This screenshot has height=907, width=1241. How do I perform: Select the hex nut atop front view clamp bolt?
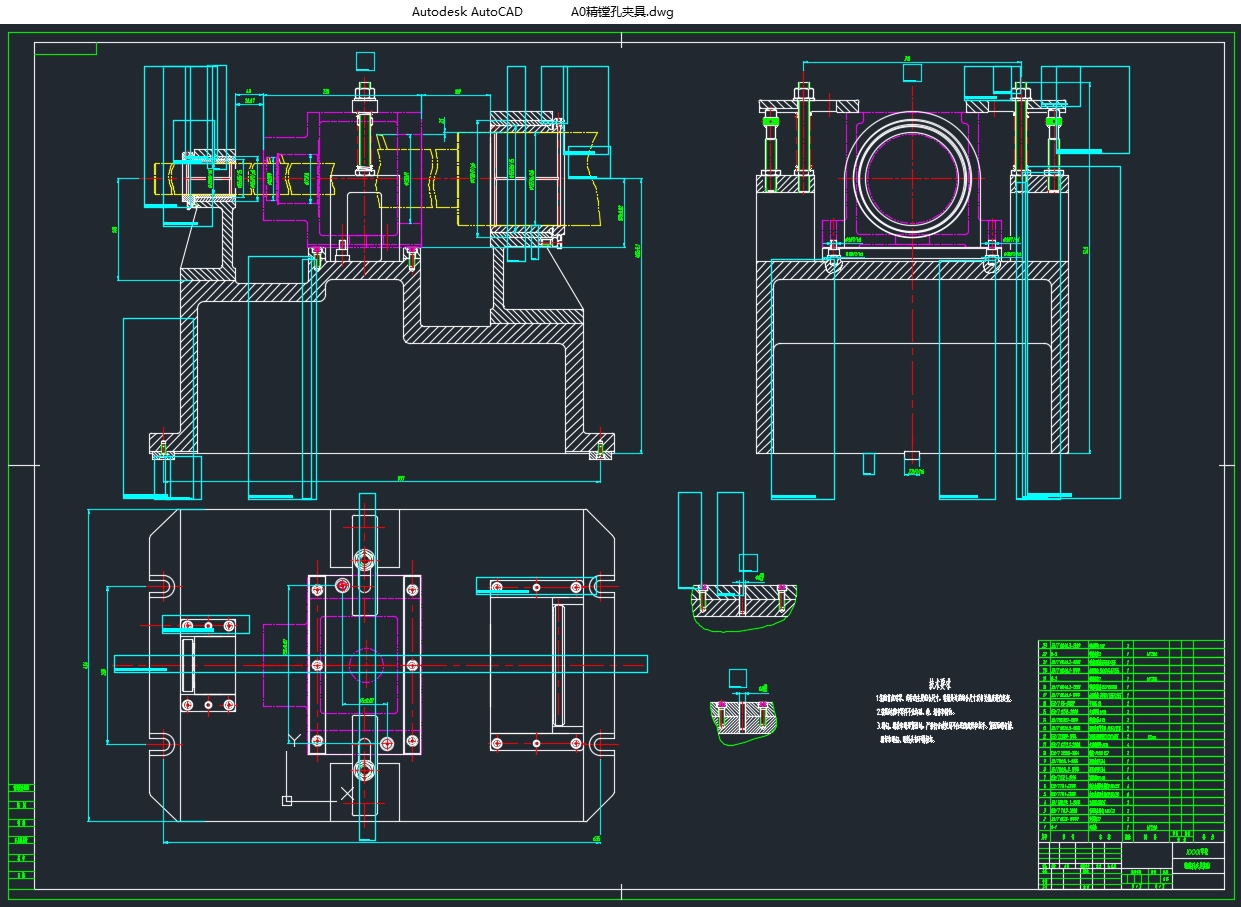coord(364,93)
